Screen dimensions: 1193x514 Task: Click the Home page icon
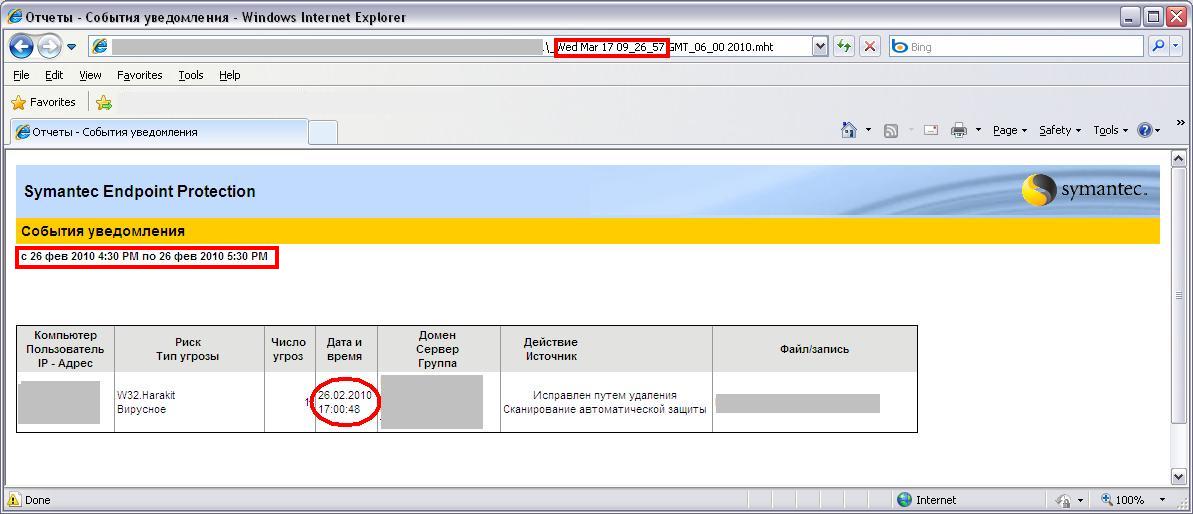click(x=849, y=130)
